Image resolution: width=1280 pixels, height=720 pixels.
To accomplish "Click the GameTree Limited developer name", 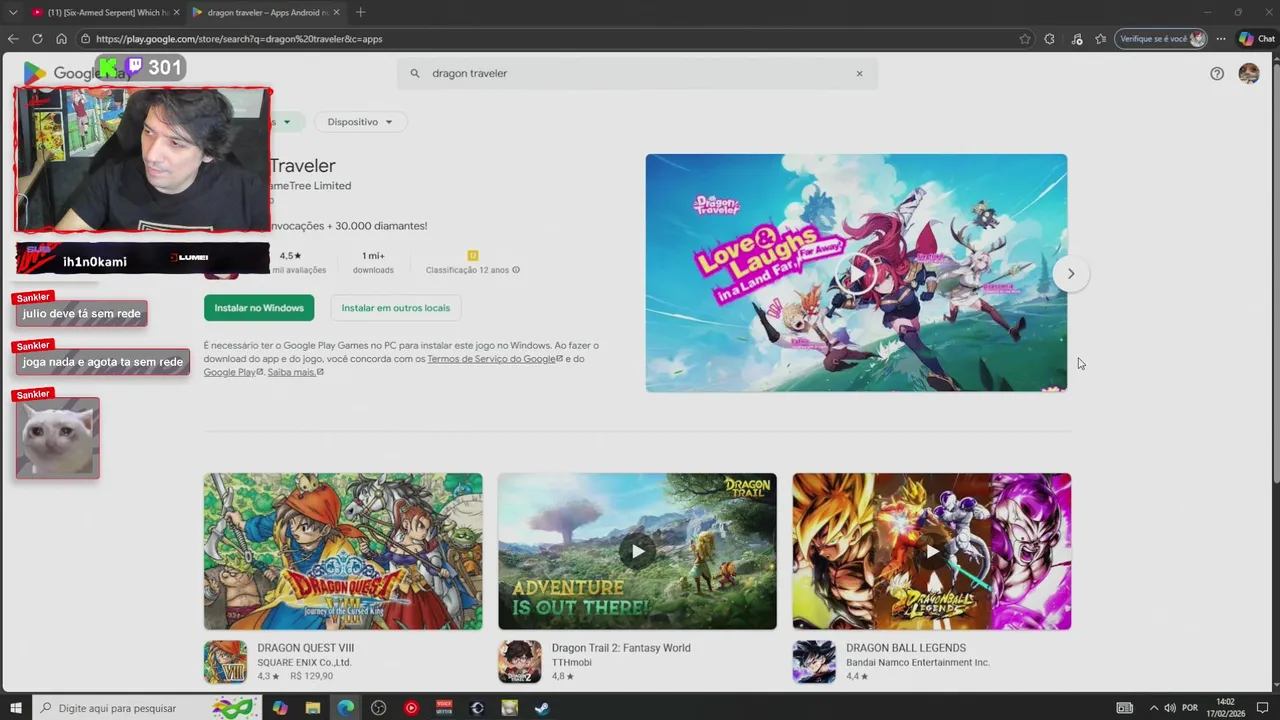I will tap(310, 186).
